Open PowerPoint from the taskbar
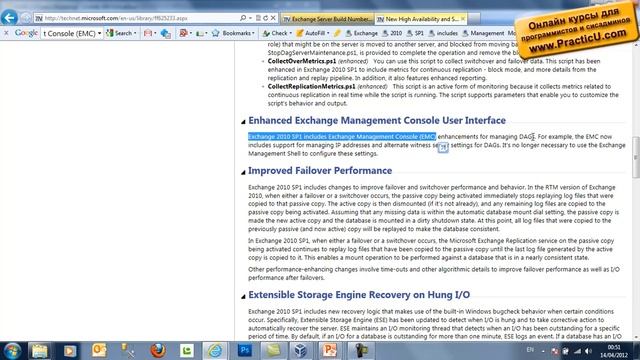The height and width of the screenshot is (360, 640). [330, 351]
